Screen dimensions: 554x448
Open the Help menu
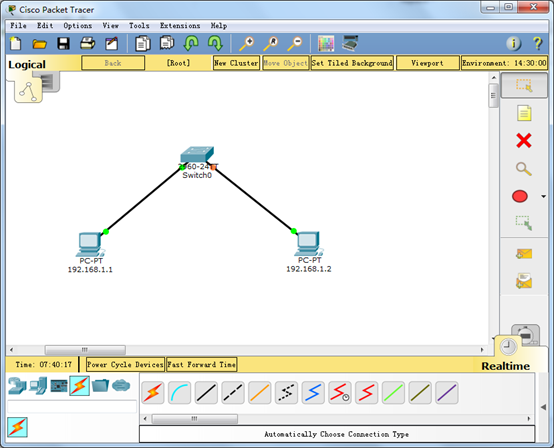tap(219, 26)
